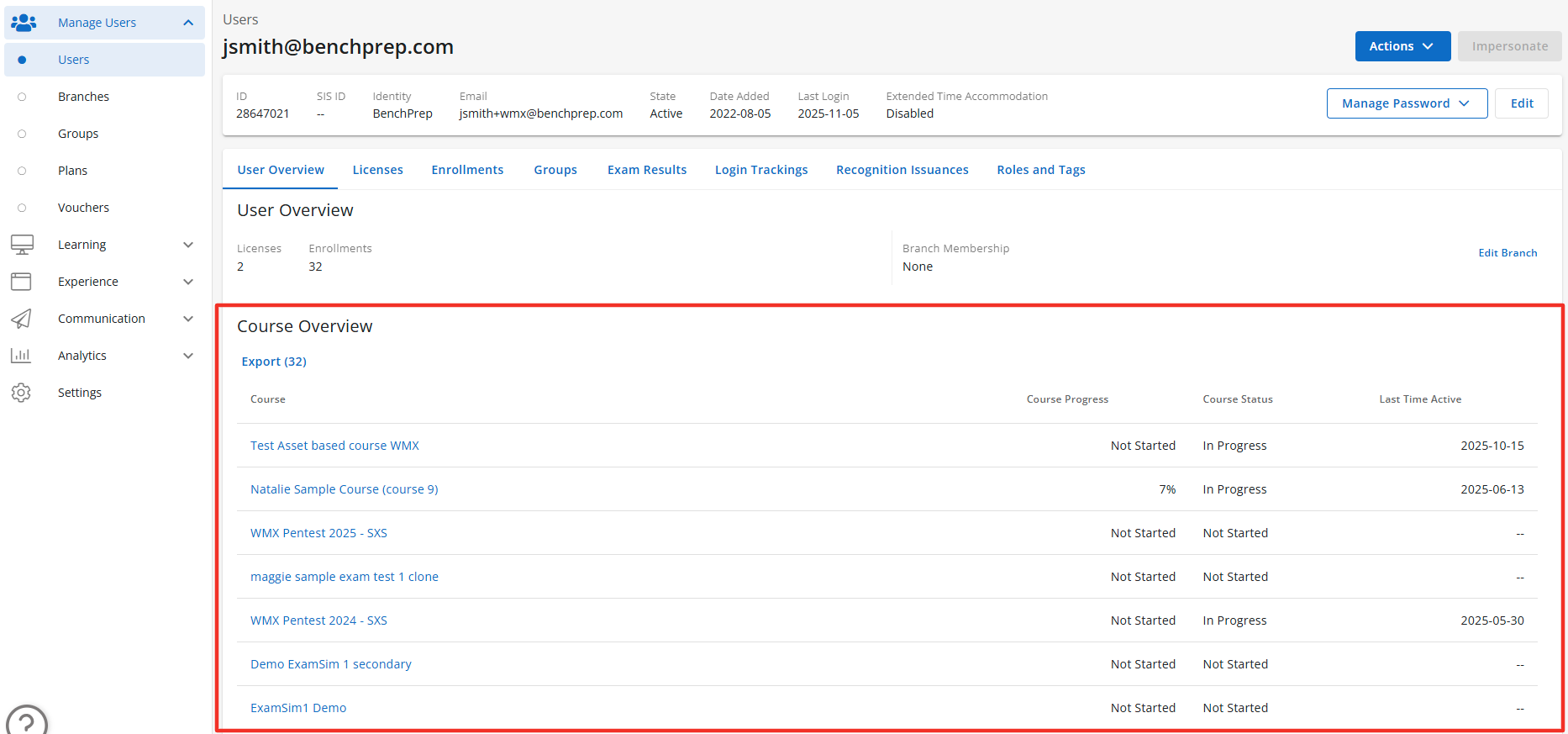This screenshot has height=734, width=1568.
Task: Click the Communication paper plane icon
Action: [x=22, y=319]
